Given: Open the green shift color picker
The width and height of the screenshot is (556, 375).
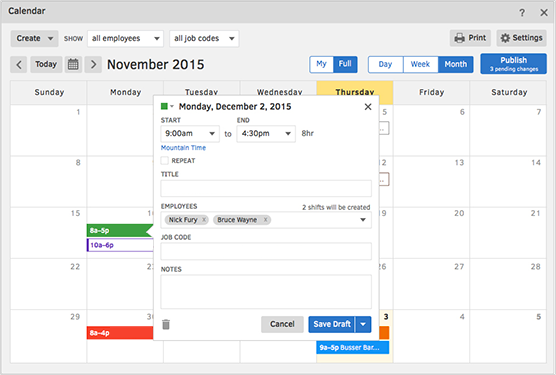Looking at the screenshot, I should (167, 106).
